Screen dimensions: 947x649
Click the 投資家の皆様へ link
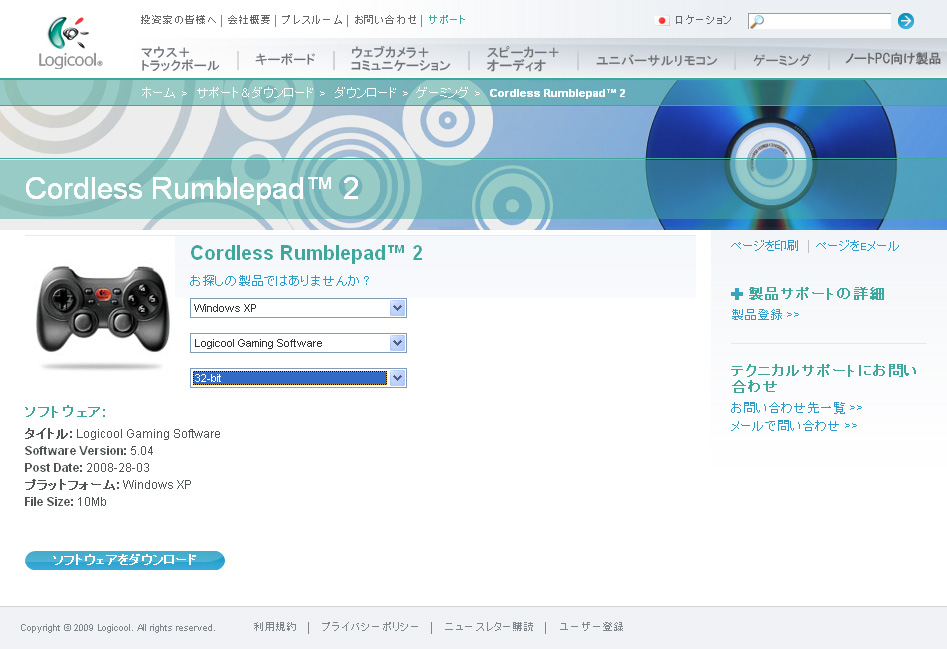[178, 20]
